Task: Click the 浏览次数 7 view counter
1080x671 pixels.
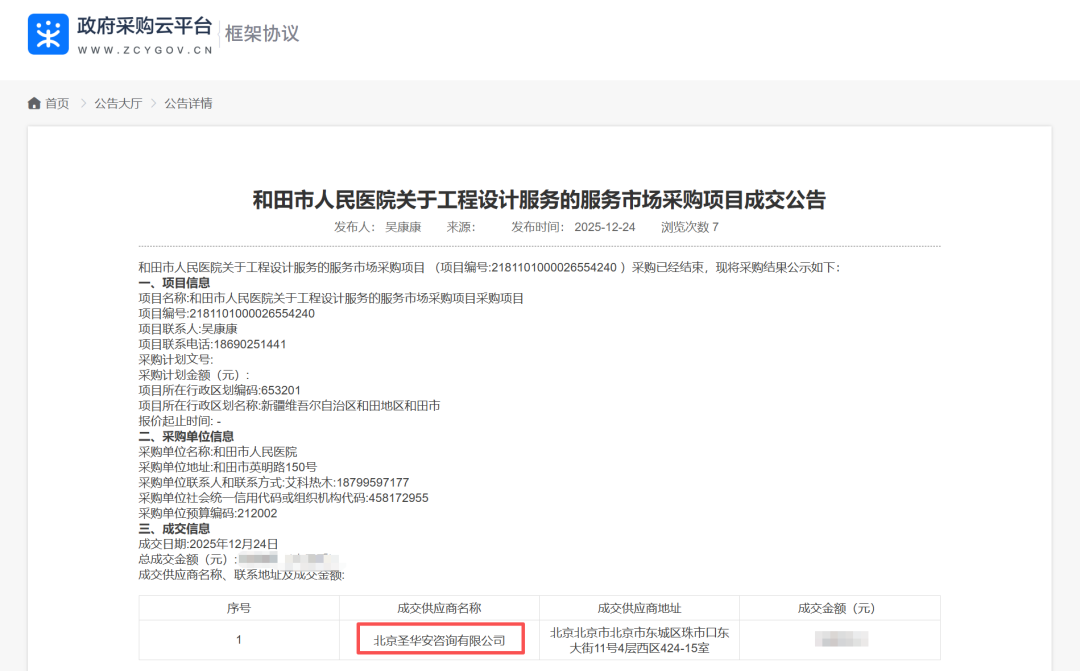Action: (x=689, y=227)
